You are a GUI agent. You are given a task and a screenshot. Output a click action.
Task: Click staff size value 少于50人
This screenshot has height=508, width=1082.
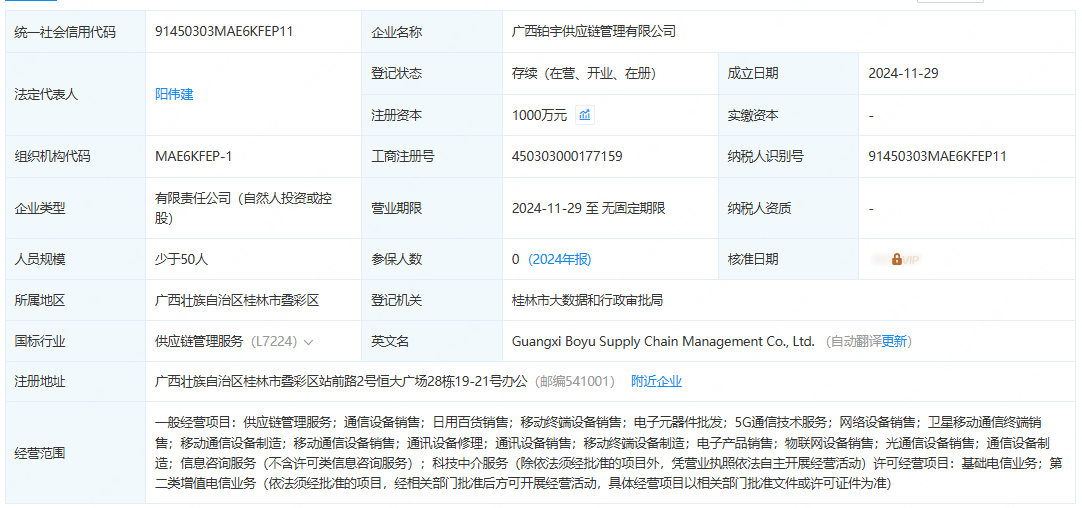point(181,260)
